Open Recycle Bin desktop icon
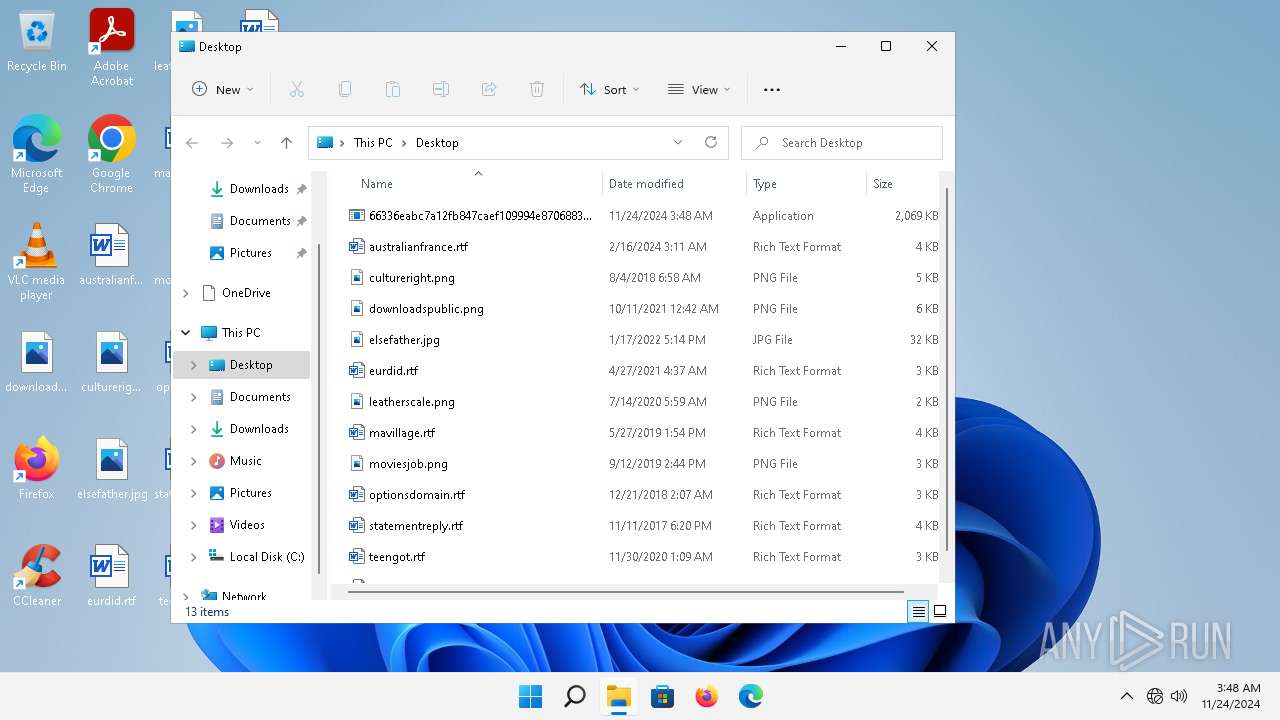 pyautogui.click(x=37, y=42)
